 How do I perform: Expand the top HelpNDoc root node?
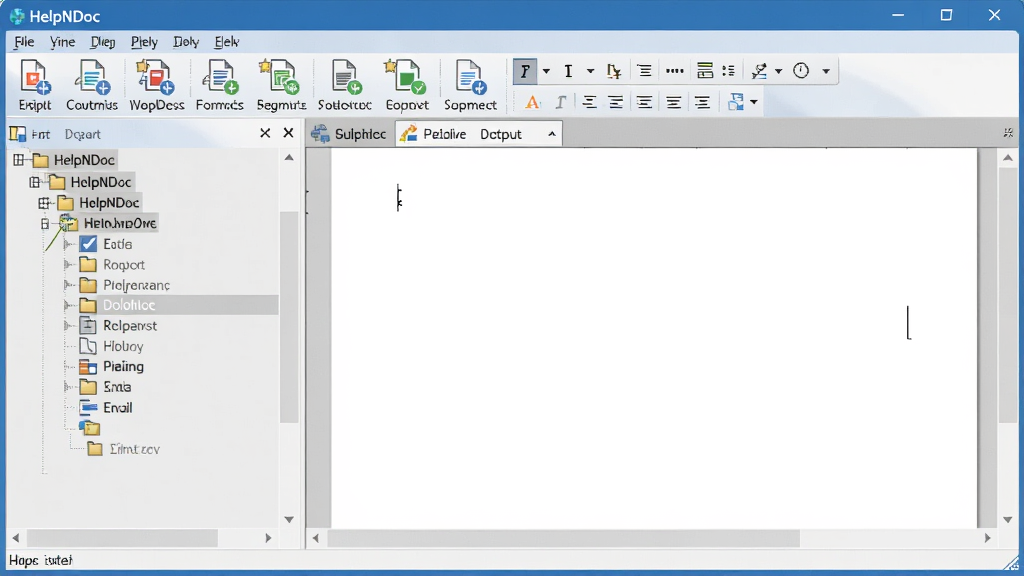(x=18, y=160)
